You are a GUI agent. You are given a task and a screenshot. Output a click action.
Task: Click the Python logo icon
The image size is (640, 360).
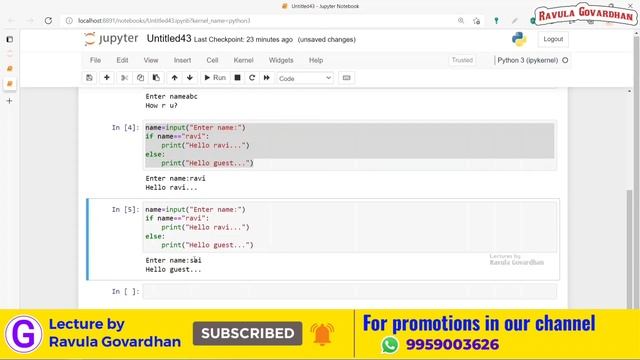[519, 39]
